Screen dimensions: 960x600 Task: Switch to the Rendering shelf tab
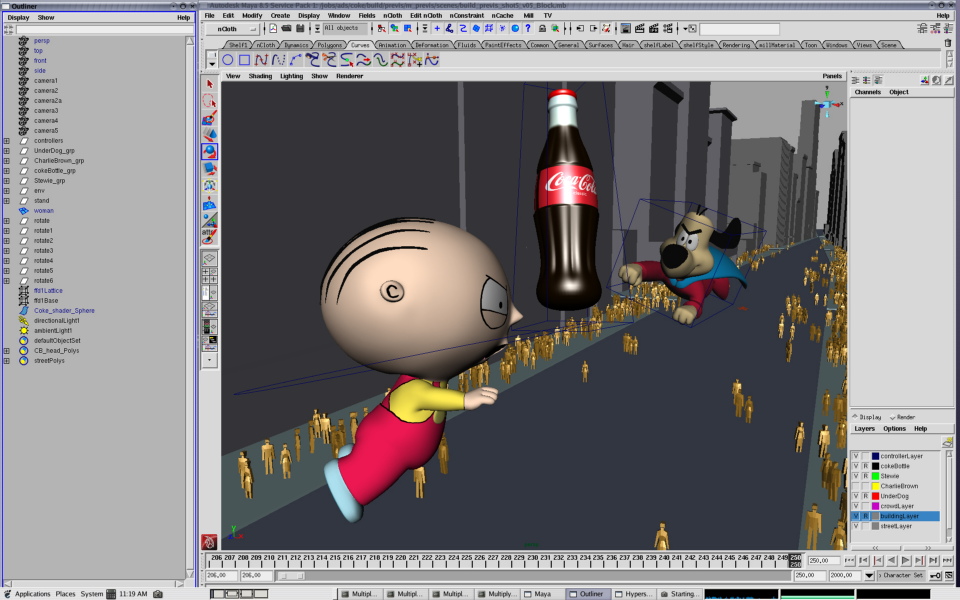tap(735, 45)
